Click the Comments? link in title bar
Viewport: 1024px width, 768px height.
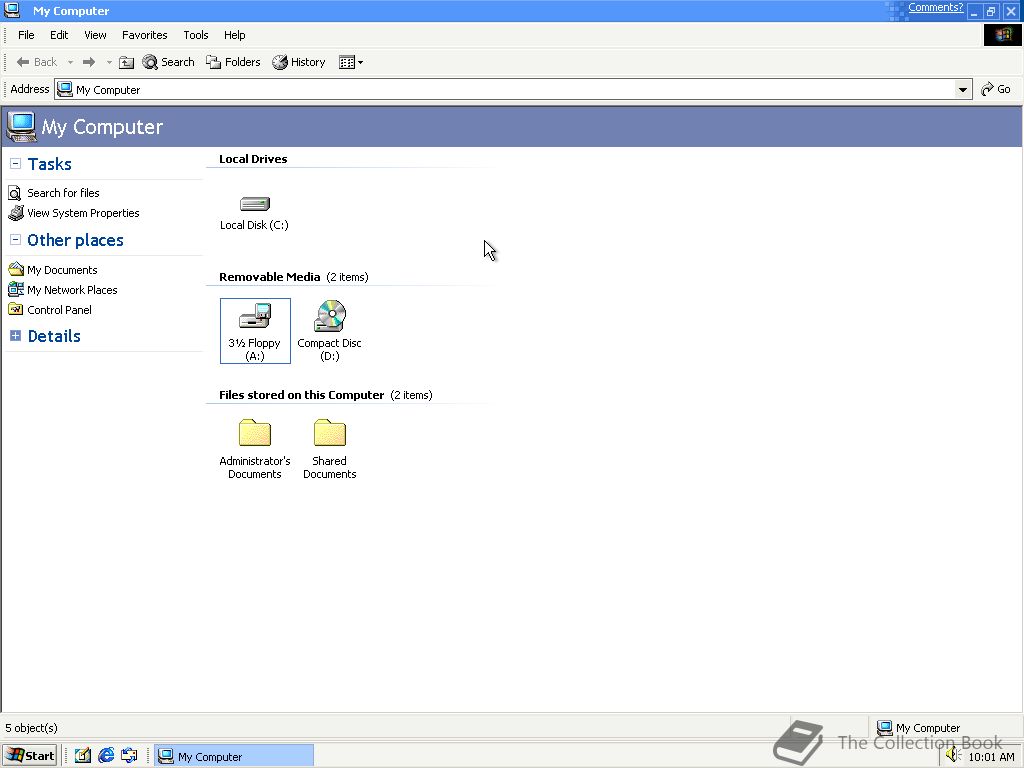[x=935, y=7]
